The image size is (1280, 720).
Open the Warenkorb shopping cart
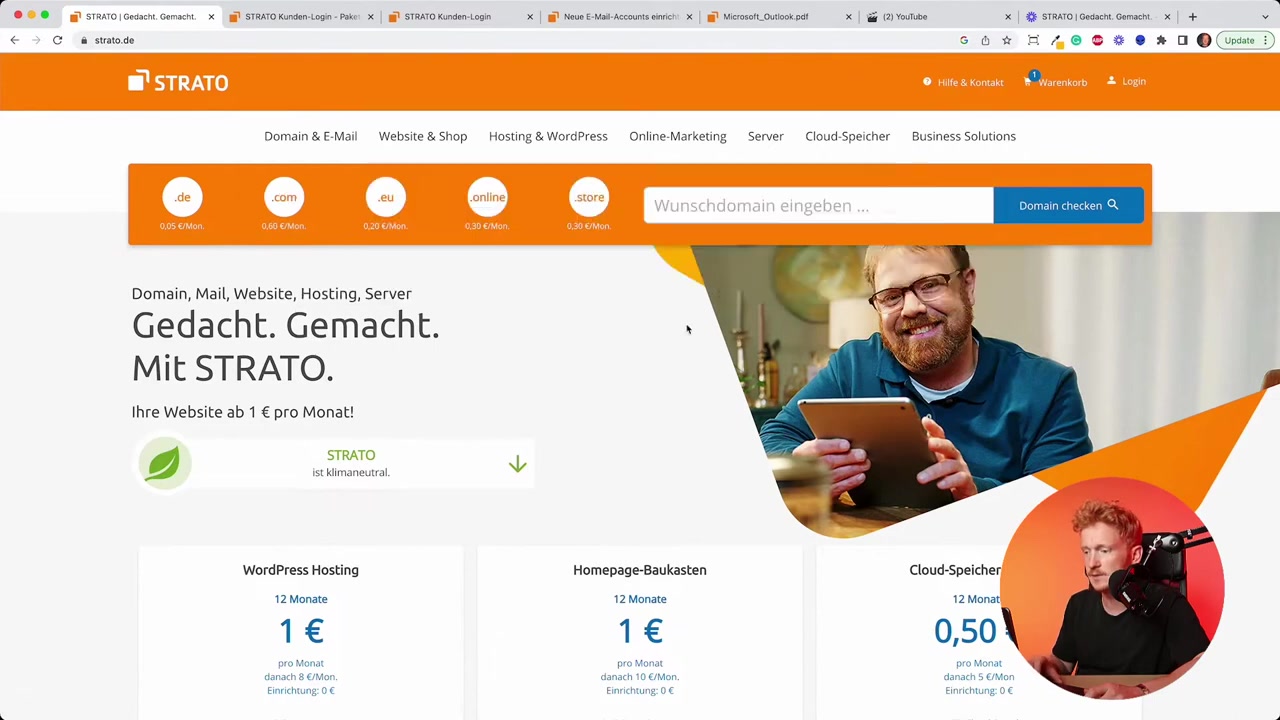(1055, 82)
